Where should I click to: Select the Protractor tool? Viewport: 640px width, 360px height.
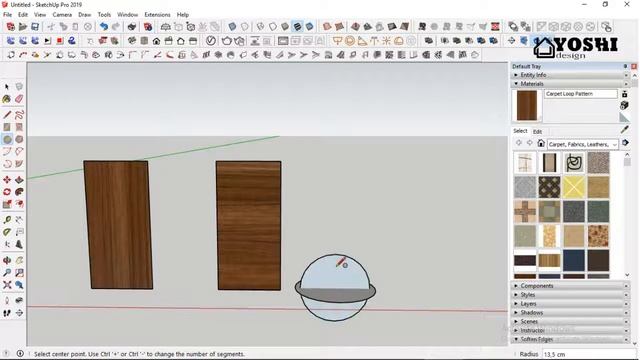pyautogui.click(x=7, y=232)
